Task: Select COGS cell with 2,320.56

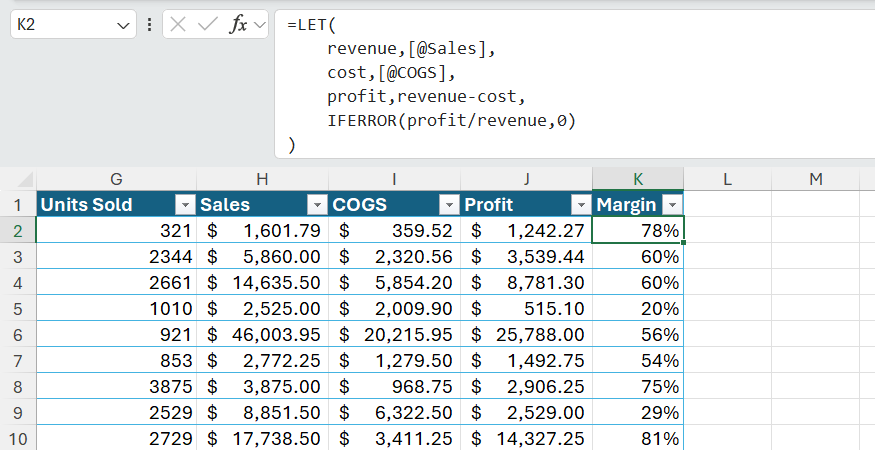Action: click(394, 256)
